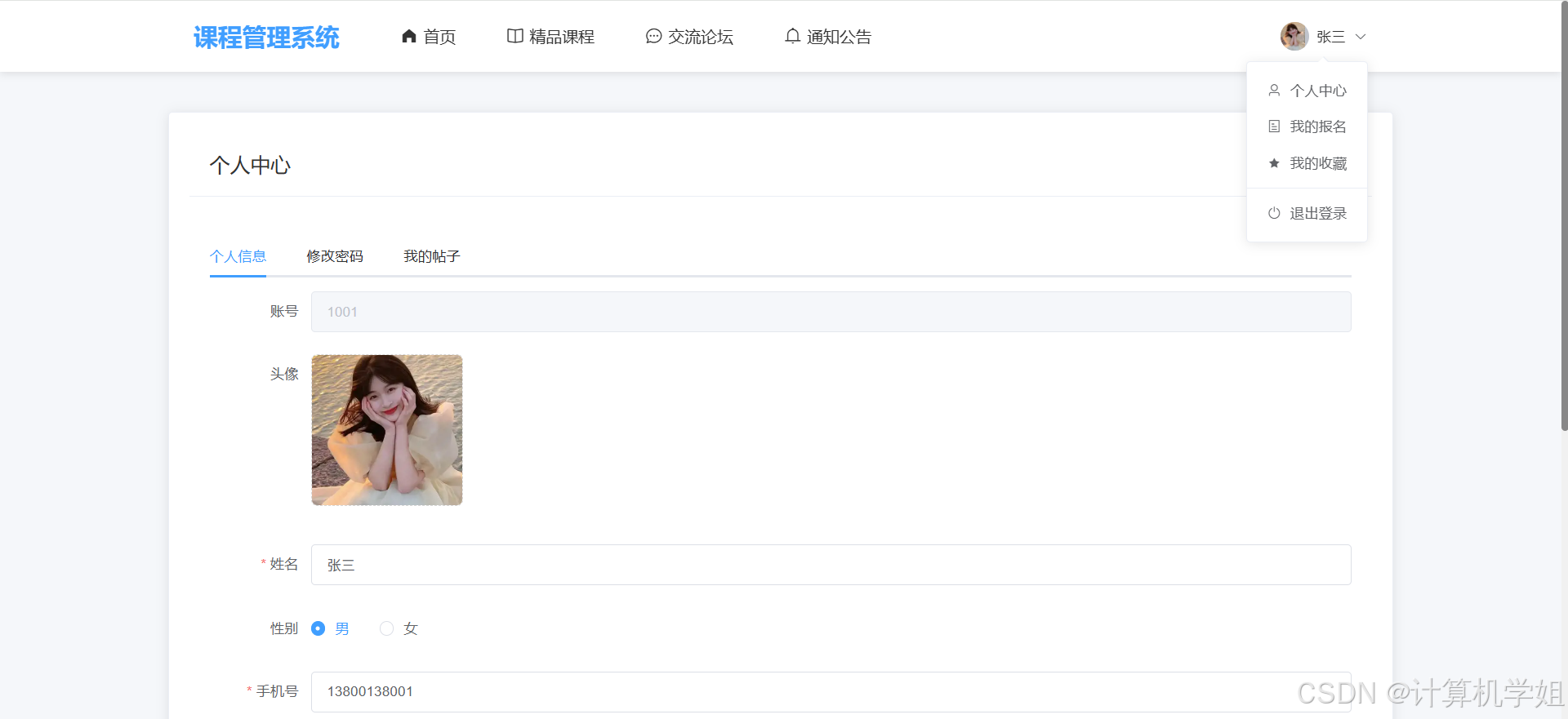The width and height of the screenshot is (1568, 719).
Task: Open 精品课程 in the navigation bar
Action: [x=551, y=36]
